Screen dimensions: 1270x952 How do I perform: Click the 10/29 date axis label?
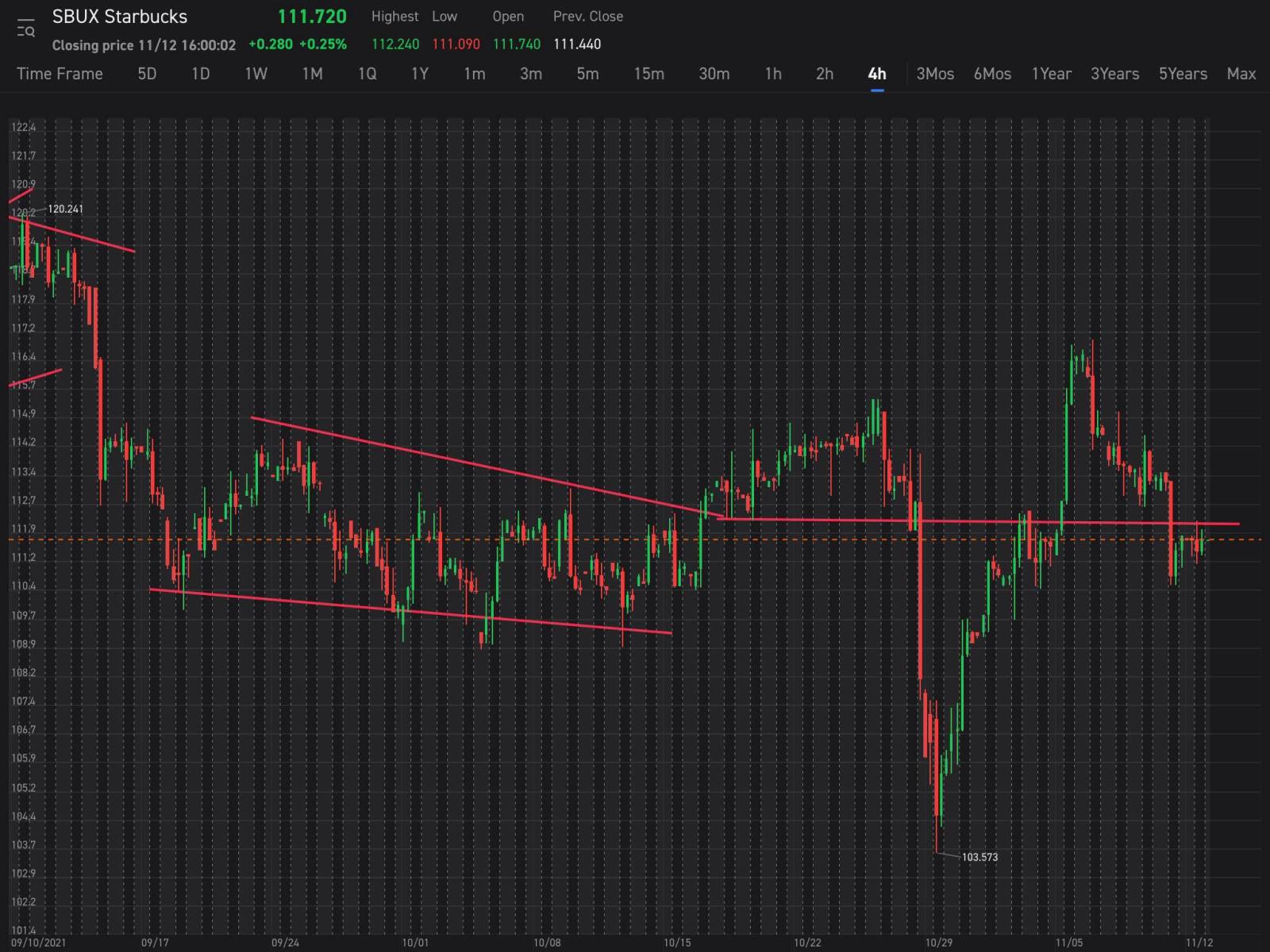pyautogui.click(x=938, y=942)
